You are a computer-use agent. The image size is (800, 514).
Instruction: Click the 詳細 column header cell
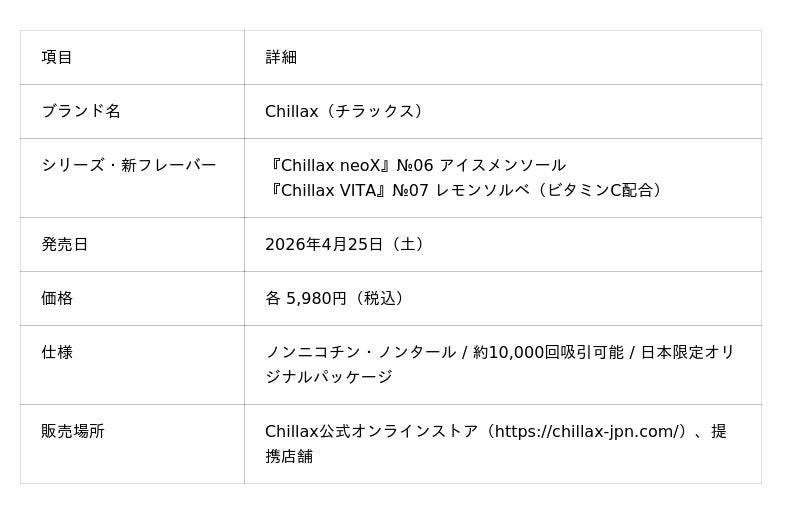pos(281,57)
